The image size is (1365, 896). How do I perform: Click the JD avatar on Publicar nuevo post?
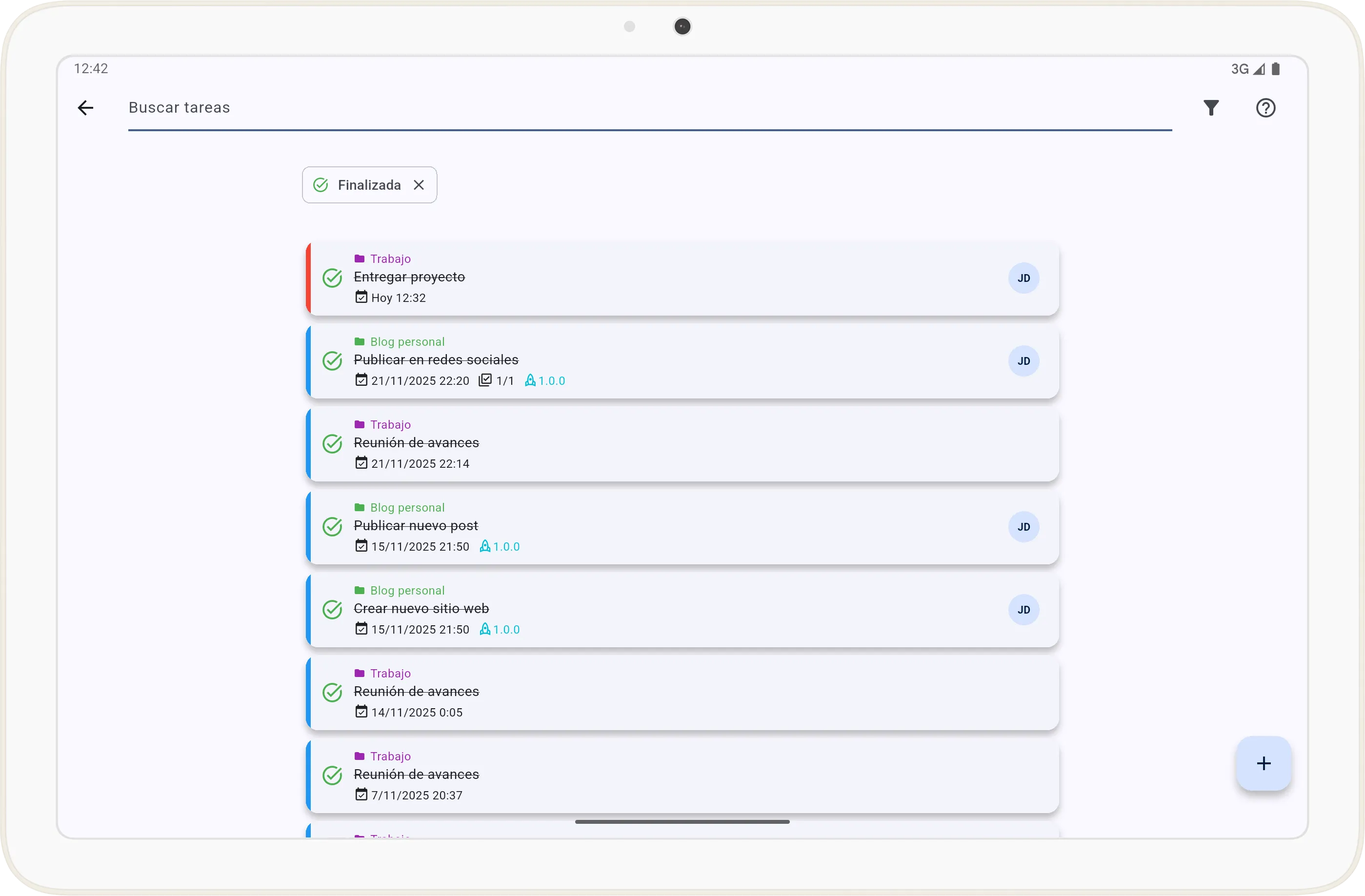(x=1024, y=527)
